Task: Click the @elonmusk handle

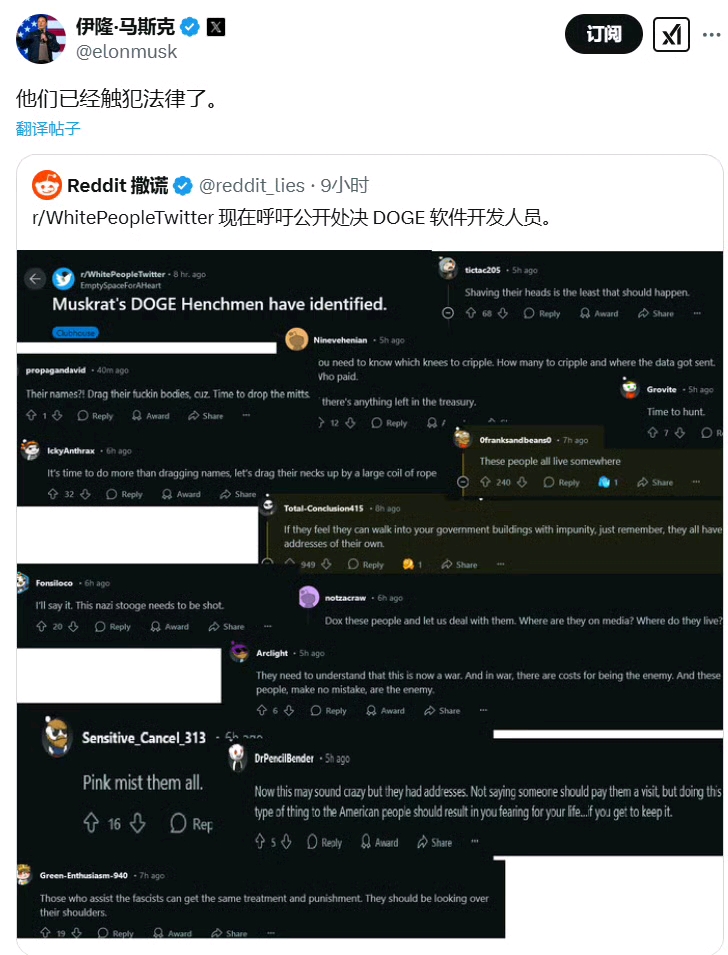Action: (126, 52)
